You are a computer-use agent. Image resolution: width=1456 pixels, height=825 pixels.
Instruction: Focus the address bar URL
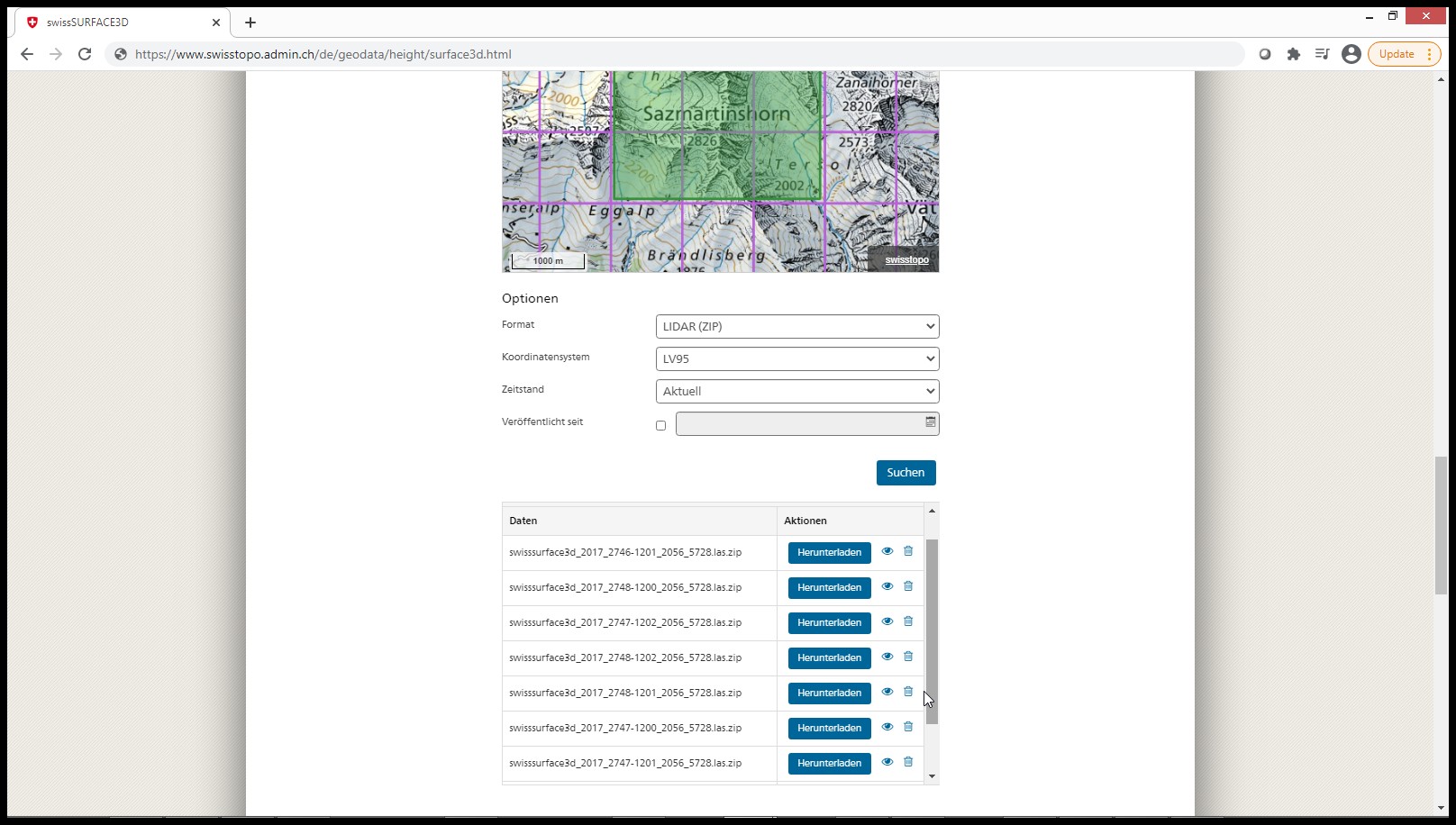(x=323, y=54)
